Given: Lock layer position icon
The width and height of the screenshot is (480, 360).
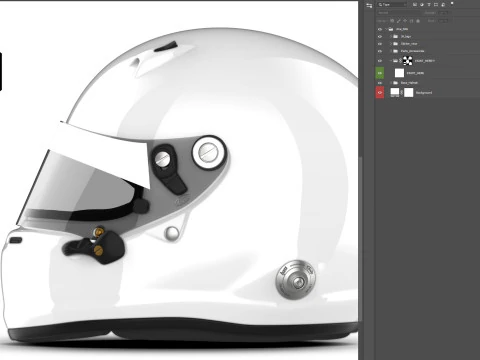Looking at the screenshot, I should [405, 21].
